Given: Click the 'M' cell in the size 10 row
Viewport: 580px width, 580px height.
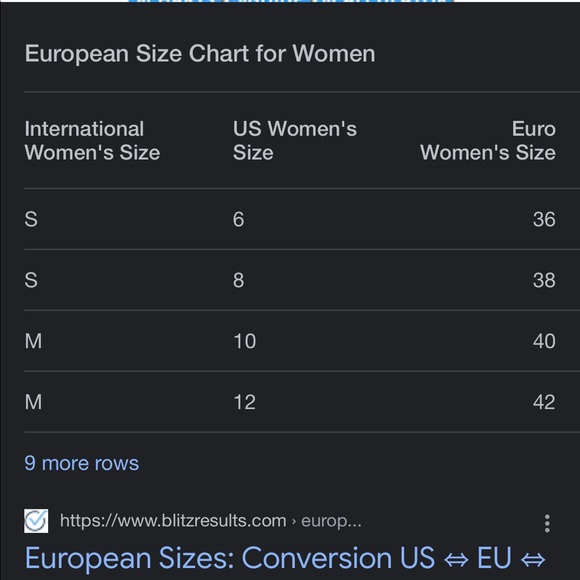Looking at the screenshot, I should 33,341.
